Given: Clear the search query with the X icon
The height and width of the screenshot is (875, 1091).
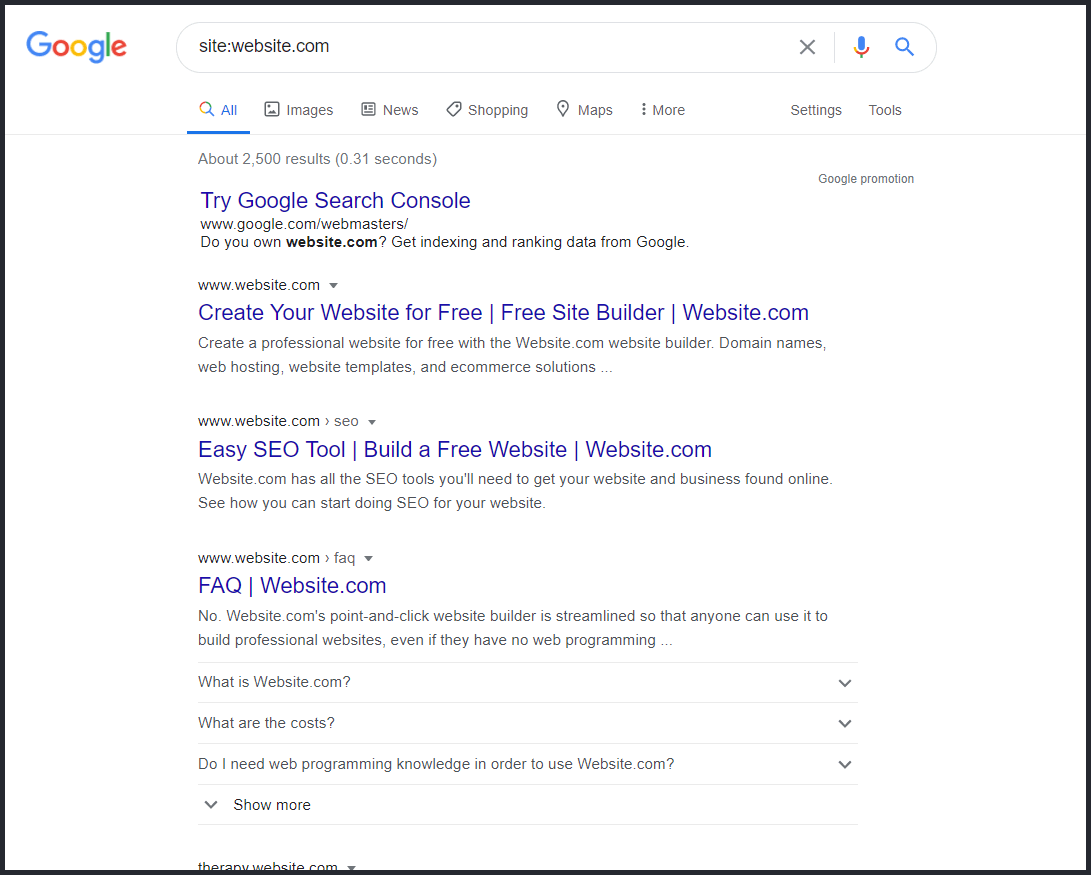Looking at the screenshot, I should click(807, 46).
